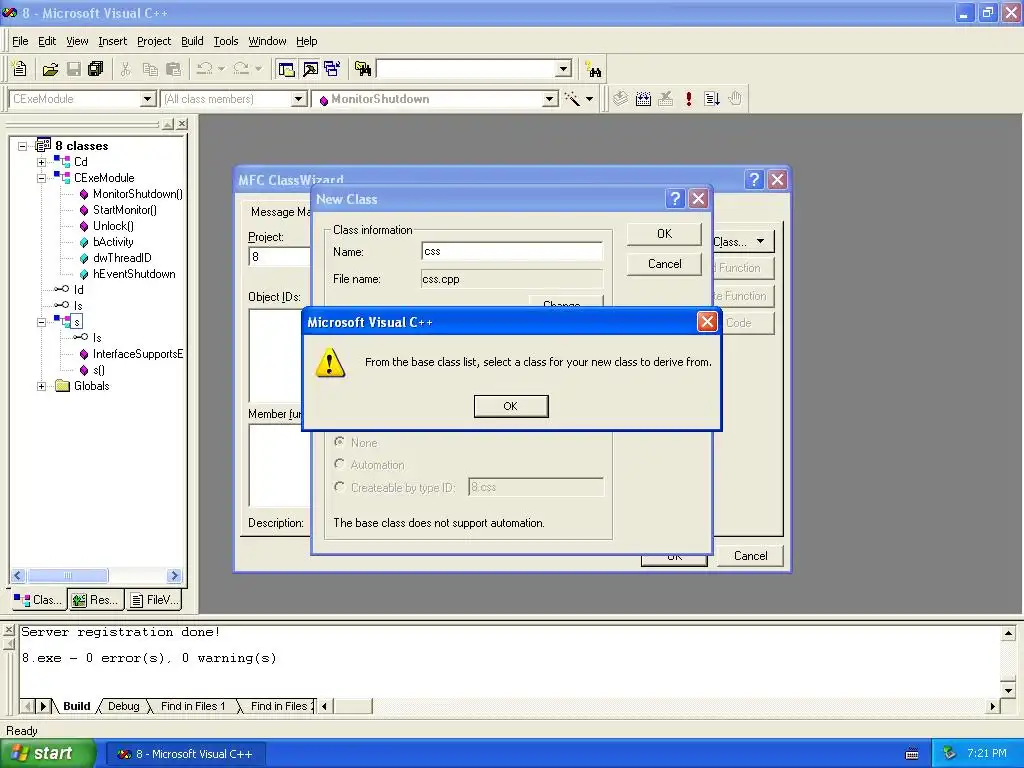Viewport: 1024px width, 768px height.
Task: Collapse the CExeModule class node
Action: coord(41,178)
